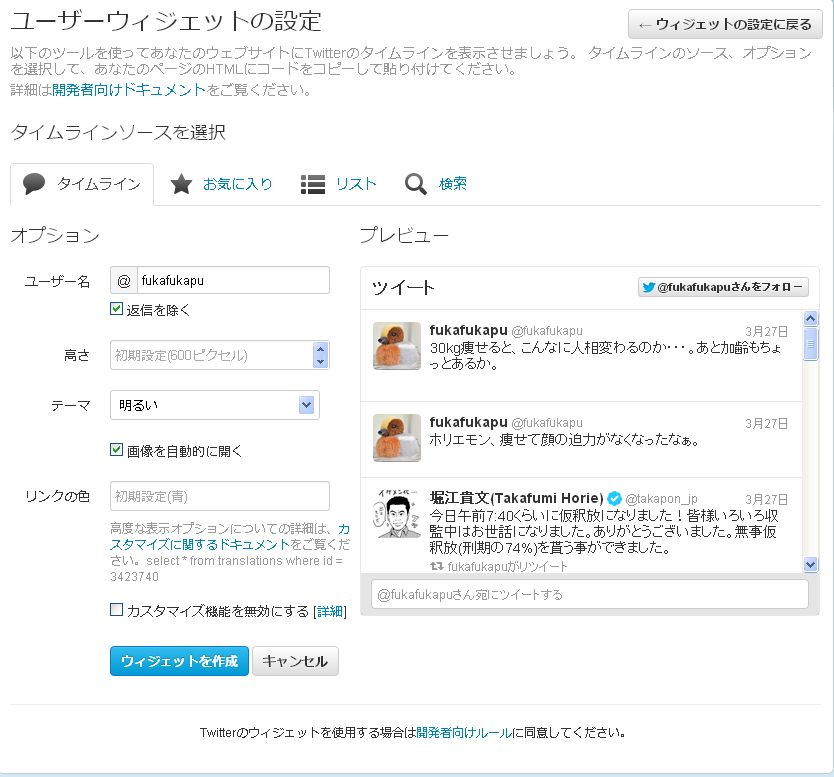Click the ツイート heading in the preview
The width and height of the screenshot is (834, 777).
point(403,288)
